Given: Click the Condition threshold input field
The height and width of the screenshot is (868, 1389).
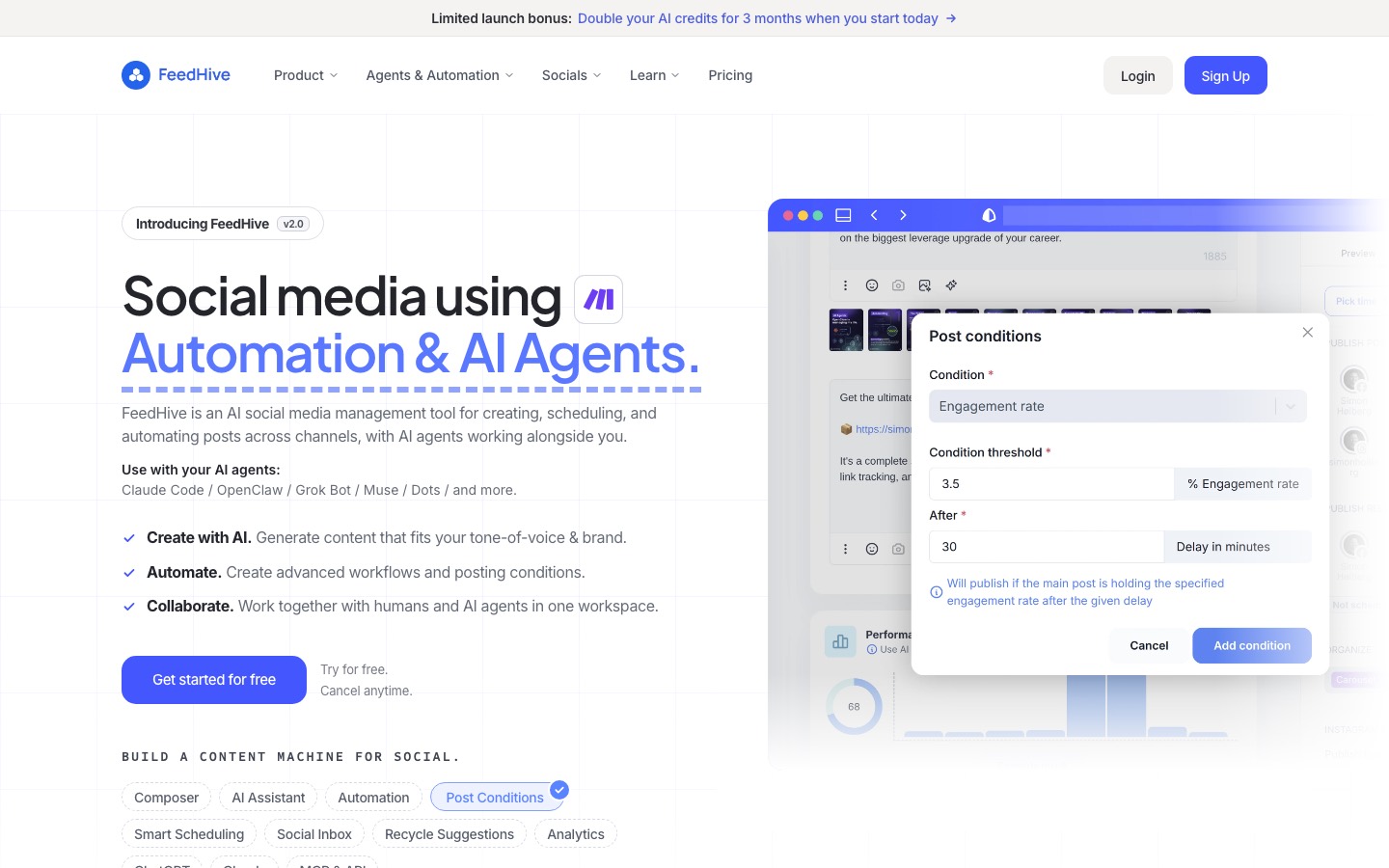Looking at the screenshot, I should pyautogui.click(x=1051, y=484).
